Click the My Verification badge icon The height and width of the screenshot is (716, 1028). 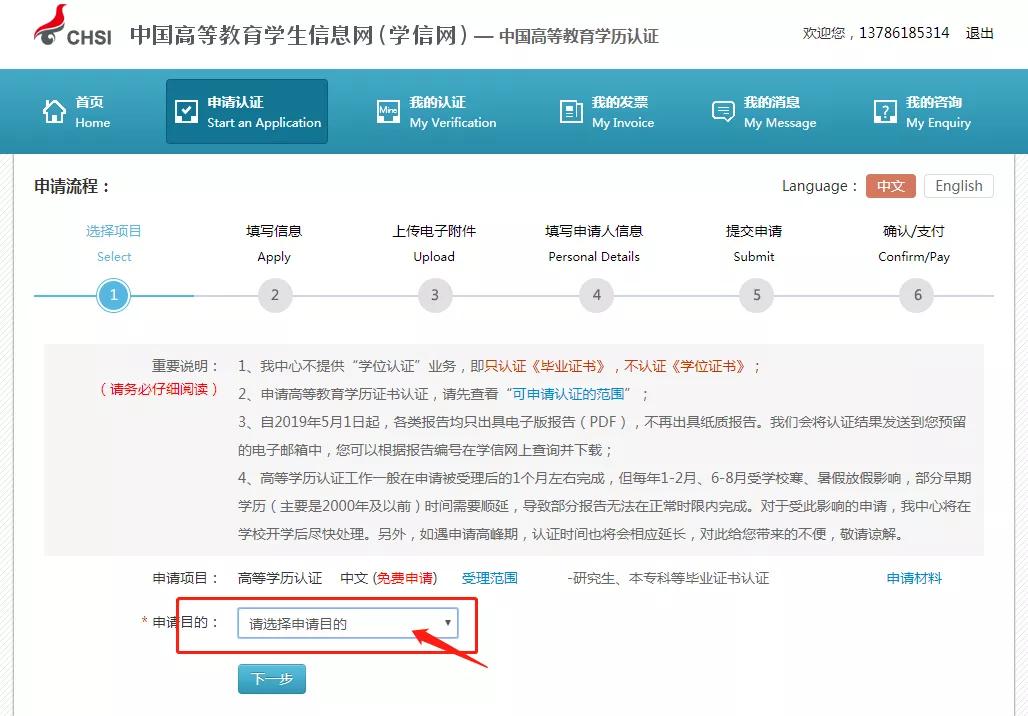pos(389,111)
